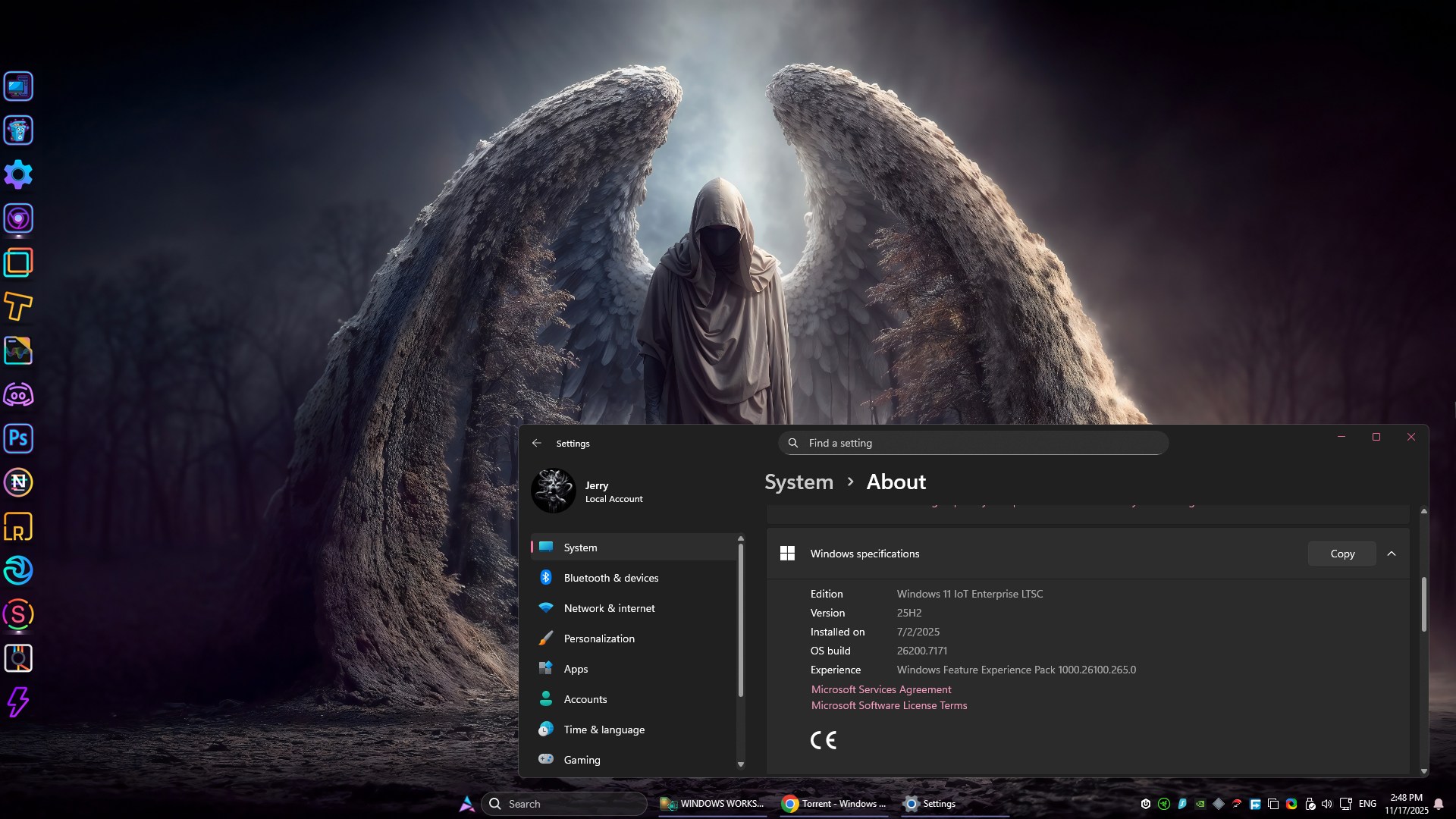The width and height of the screenshot is (1456, 819).
Task: Click the NVIDIA tray icon
Action: 1200,804
